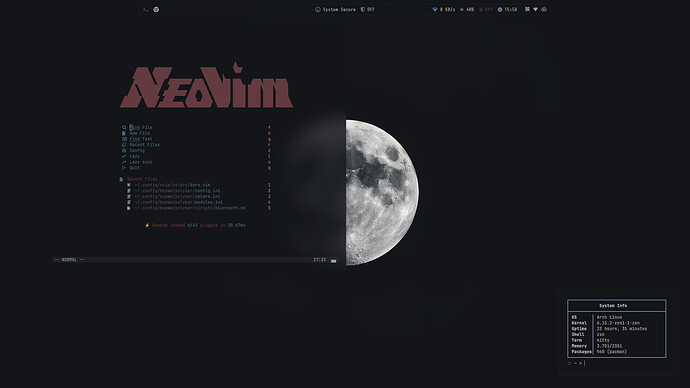Screen dimensions: 690x388
Task: Click the icon beside the Recent Files menu entry
Action: click(x=124, y=144)
